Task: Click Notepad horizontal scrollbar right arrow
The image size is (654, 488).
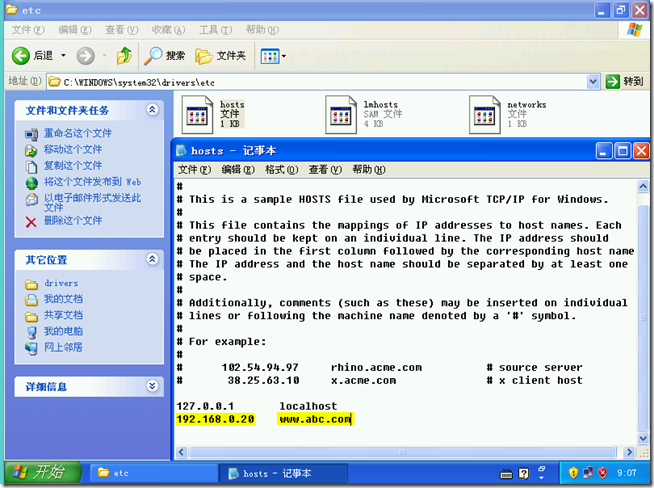Action: tap(629, 452)
